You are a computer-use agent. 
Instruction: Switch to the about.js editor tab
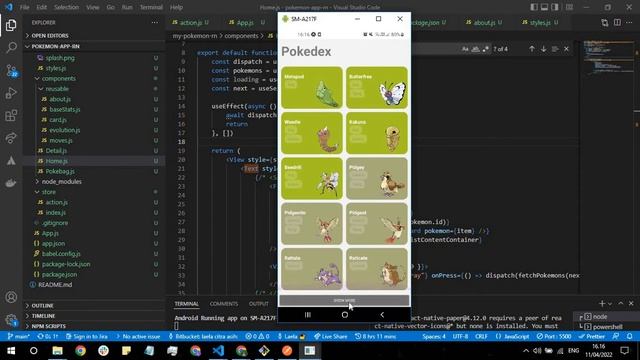tap(484, 22)
